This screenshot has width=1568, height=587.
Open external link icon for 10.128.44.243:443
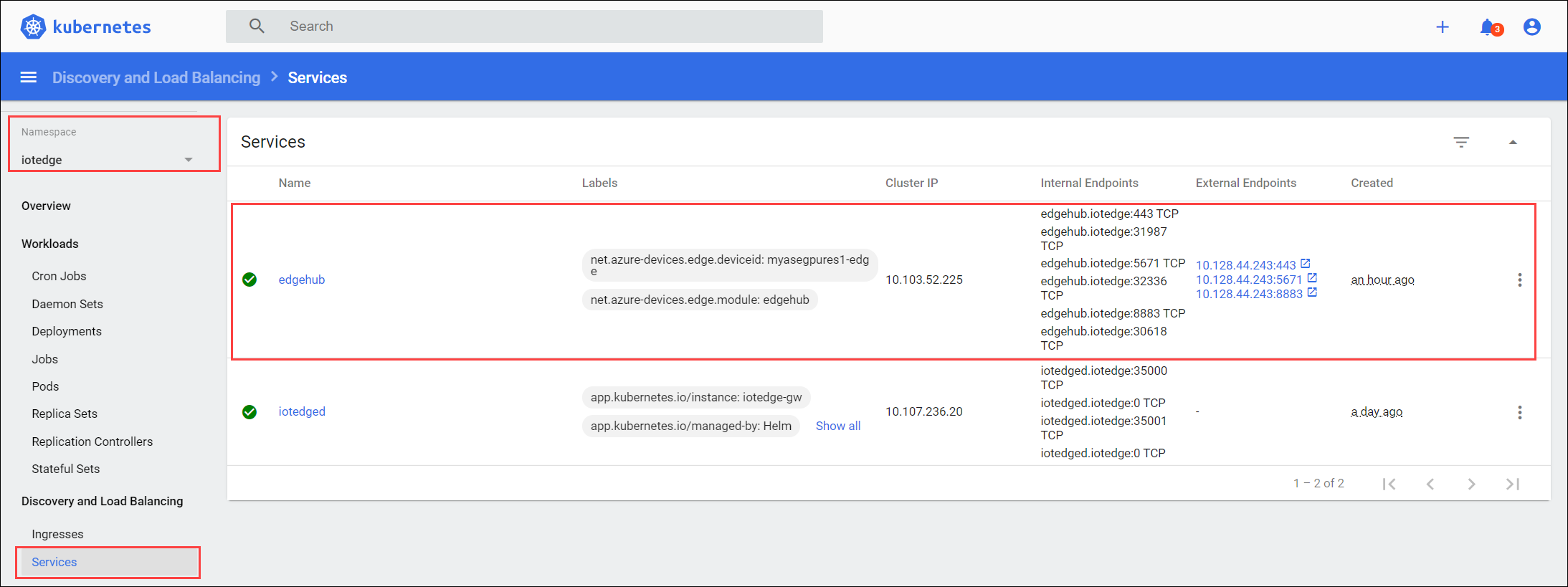(1306, 263)
